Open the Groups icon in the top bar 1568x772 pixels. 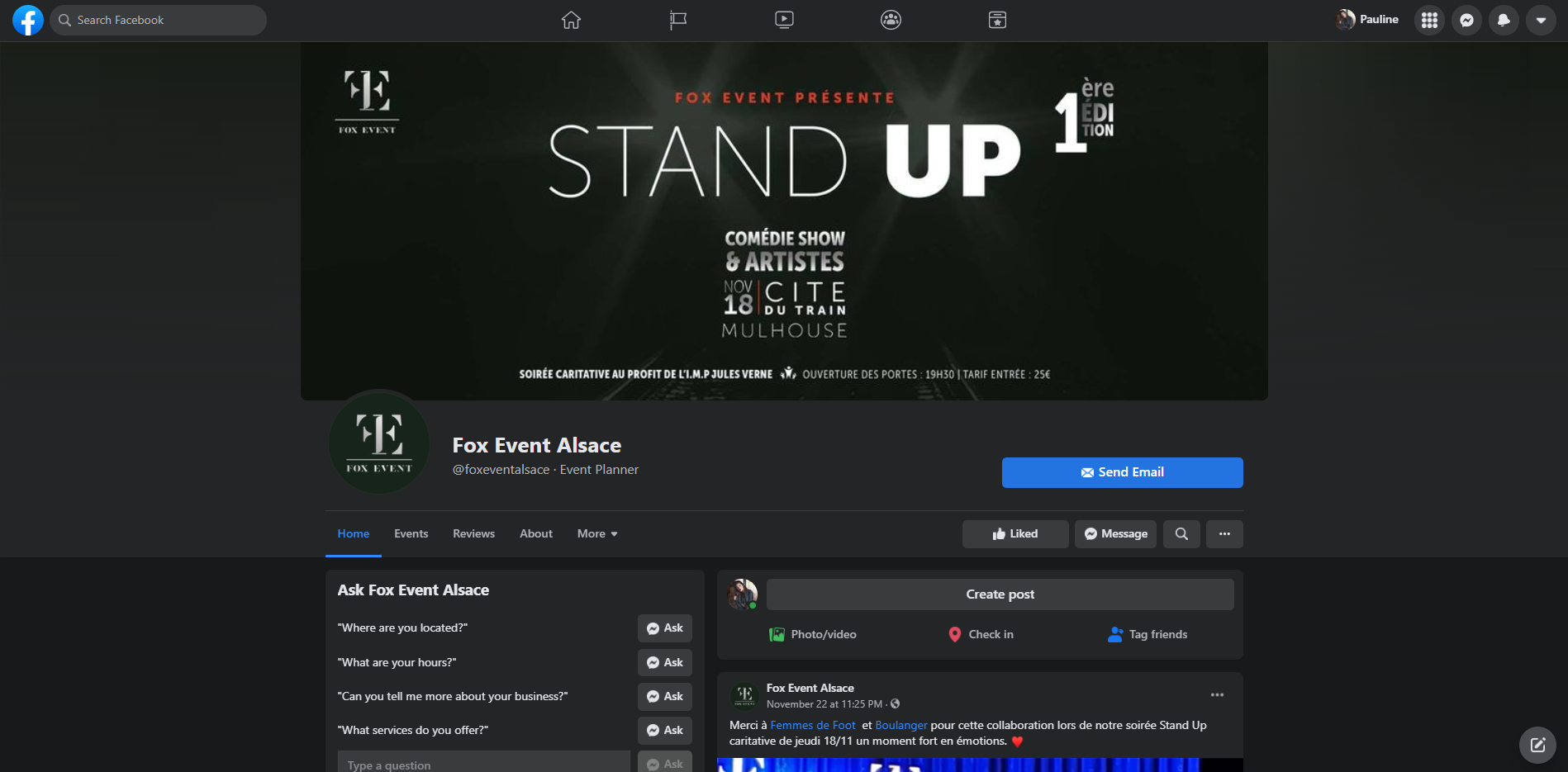[891, 20]
